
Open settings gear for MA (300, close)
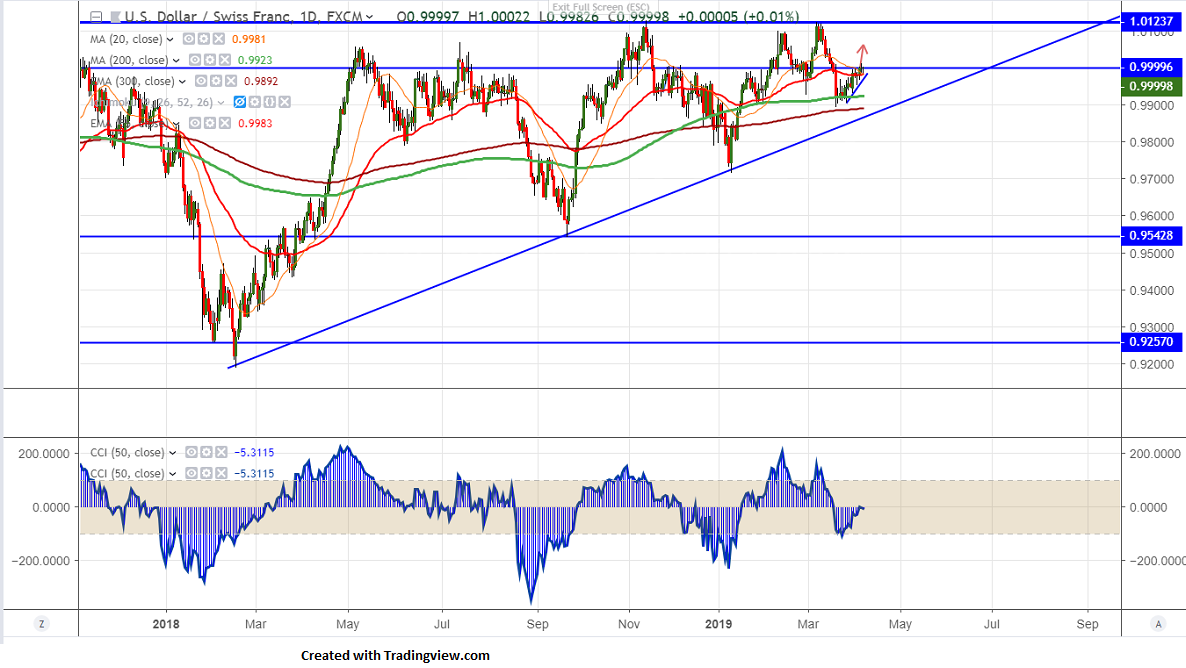215,82
